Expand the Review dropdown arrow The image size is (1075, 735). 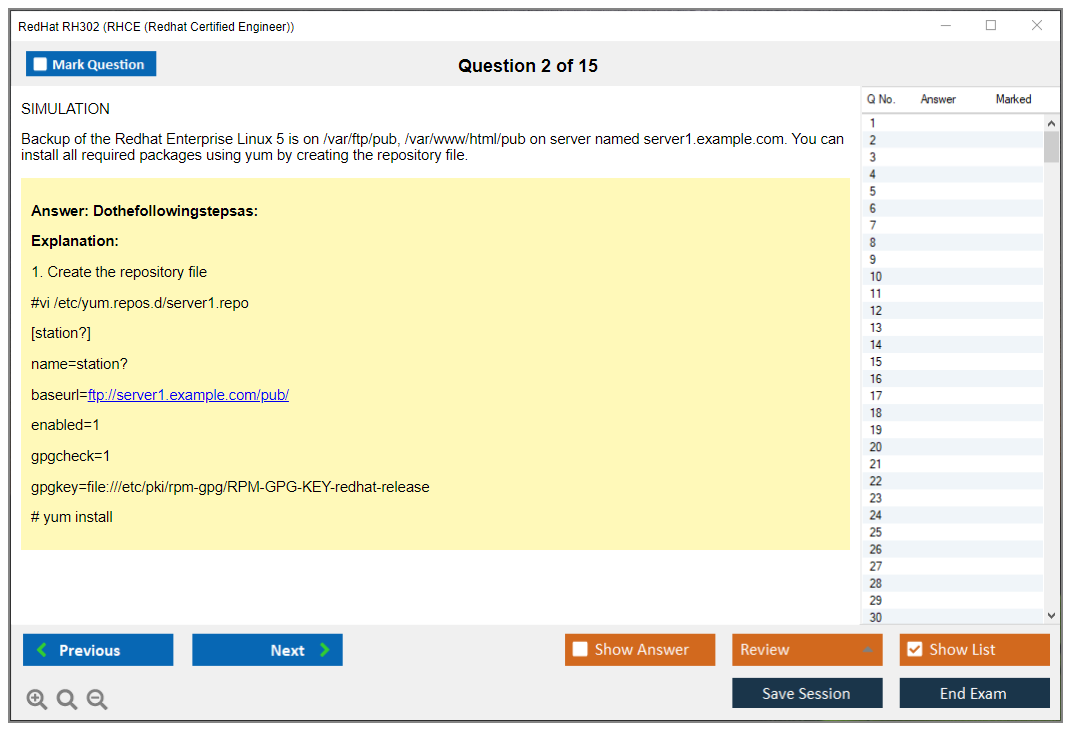(x=867, y=650)
